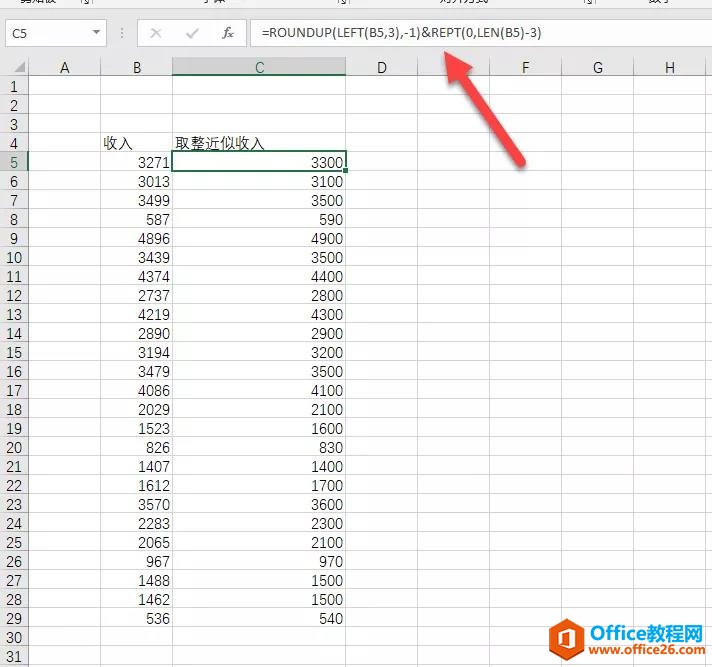Select row 5 header

point(14,162)
